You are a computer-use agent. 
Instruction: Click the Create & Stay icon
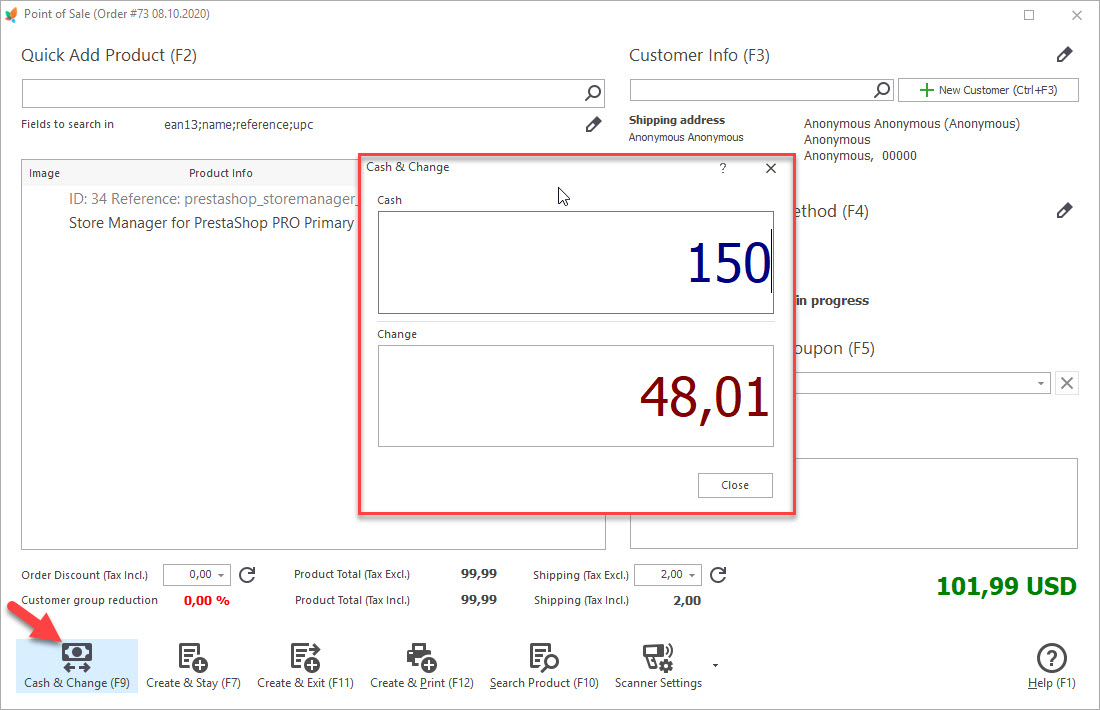pos(193,657)
